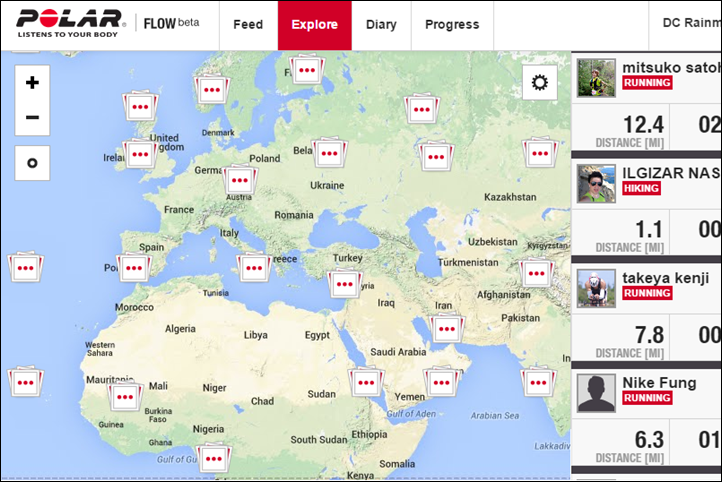This screenshot has width=722, height=482.
Task: Select the 12.4 distance value
Action: [643, 124]
